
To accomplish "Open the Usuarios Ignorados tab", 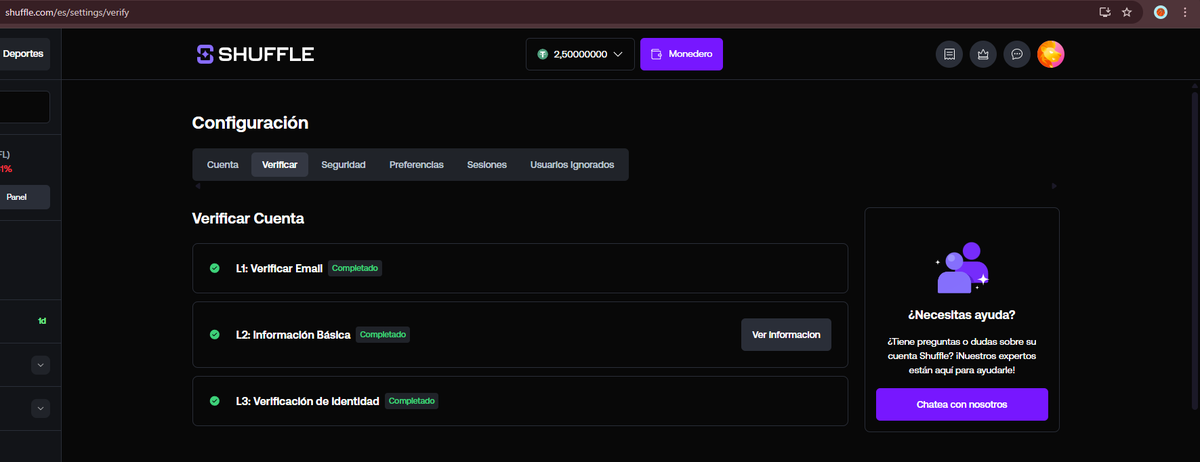I will coord(572,164).
